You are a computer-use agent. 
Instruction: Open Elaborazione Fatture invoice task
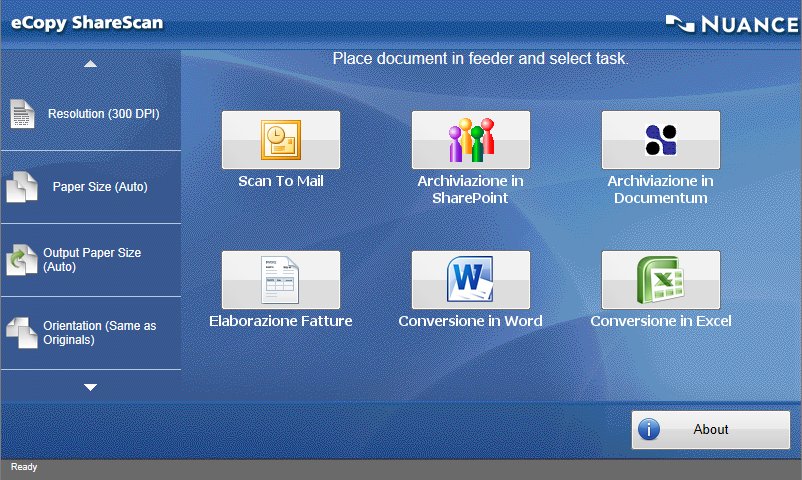281,280
